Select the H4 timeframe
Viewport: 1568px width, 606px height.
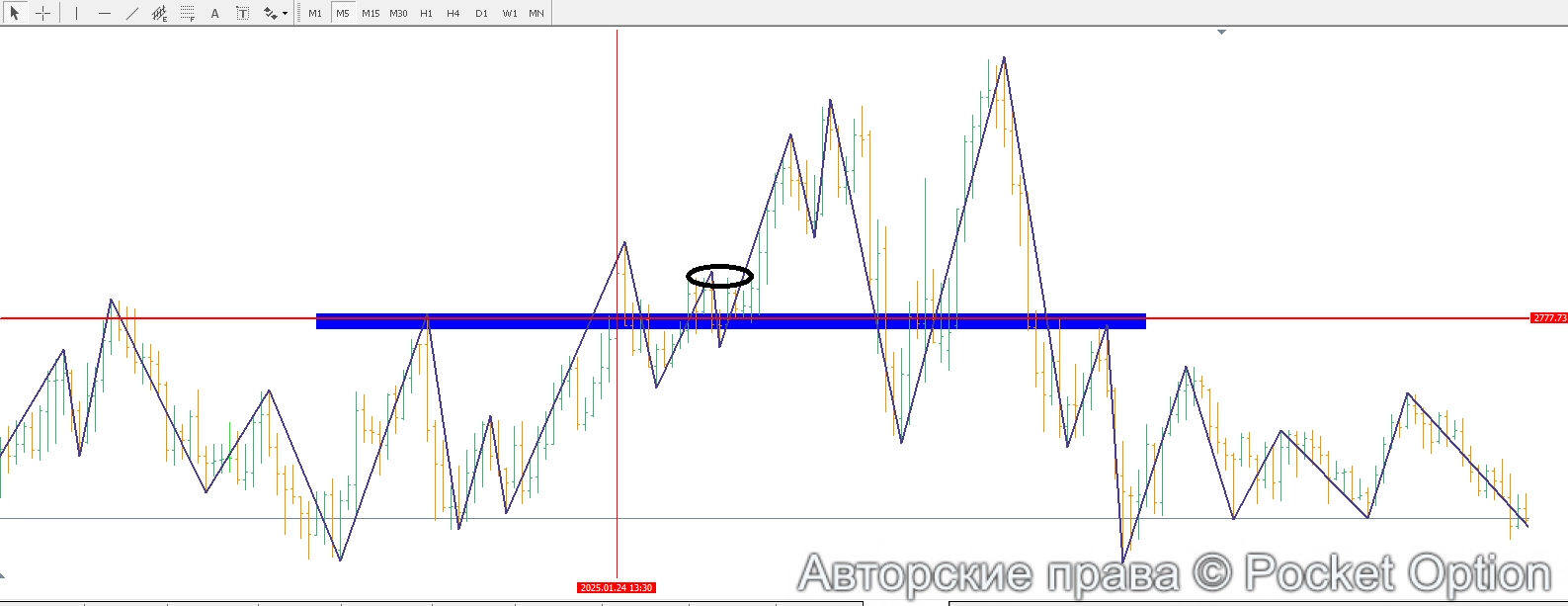tap(454, 13)
